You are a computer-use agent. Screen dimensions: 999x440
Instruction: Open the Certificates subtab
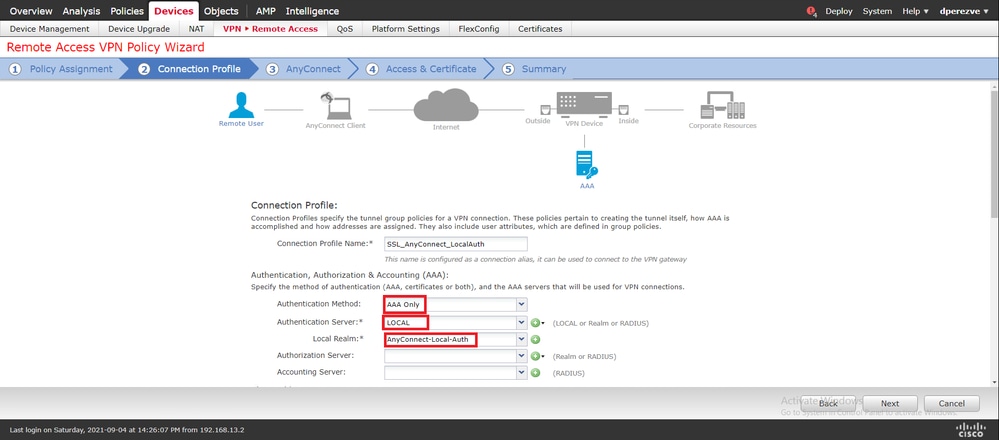coord(540,29)
